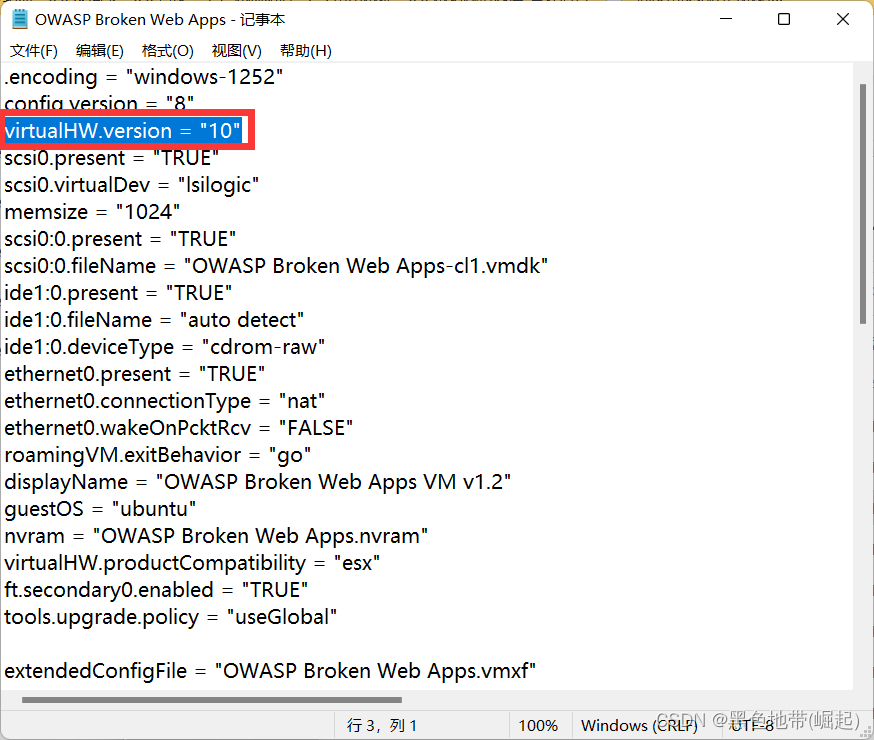
Task: Click the scsi0:0.fileName vmdk line
Action: (x=276, y=266)
